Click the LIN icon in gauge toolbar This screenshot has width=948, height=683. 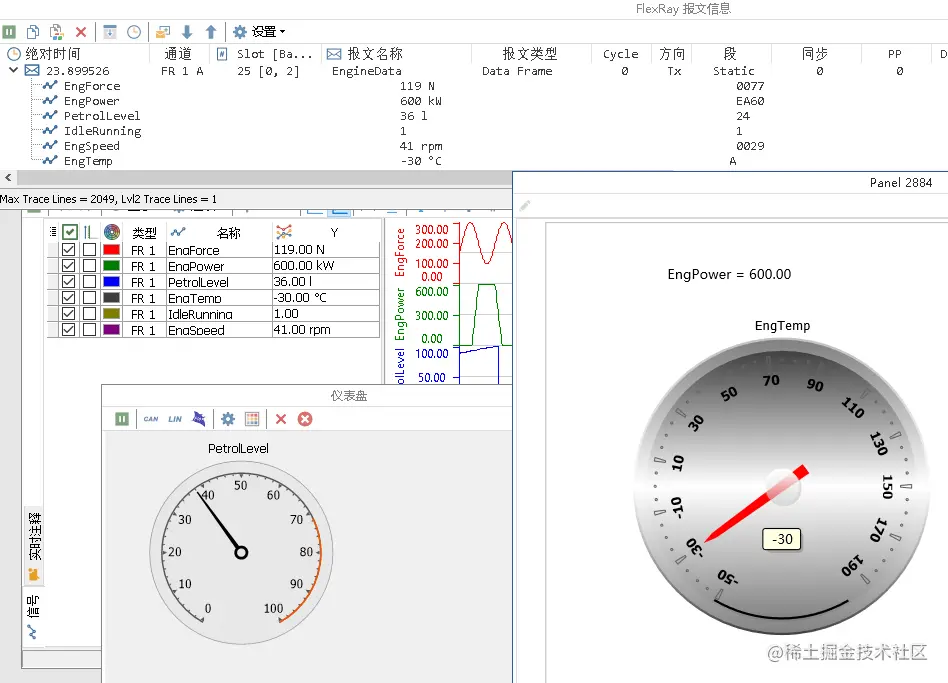tap(175, 419)
